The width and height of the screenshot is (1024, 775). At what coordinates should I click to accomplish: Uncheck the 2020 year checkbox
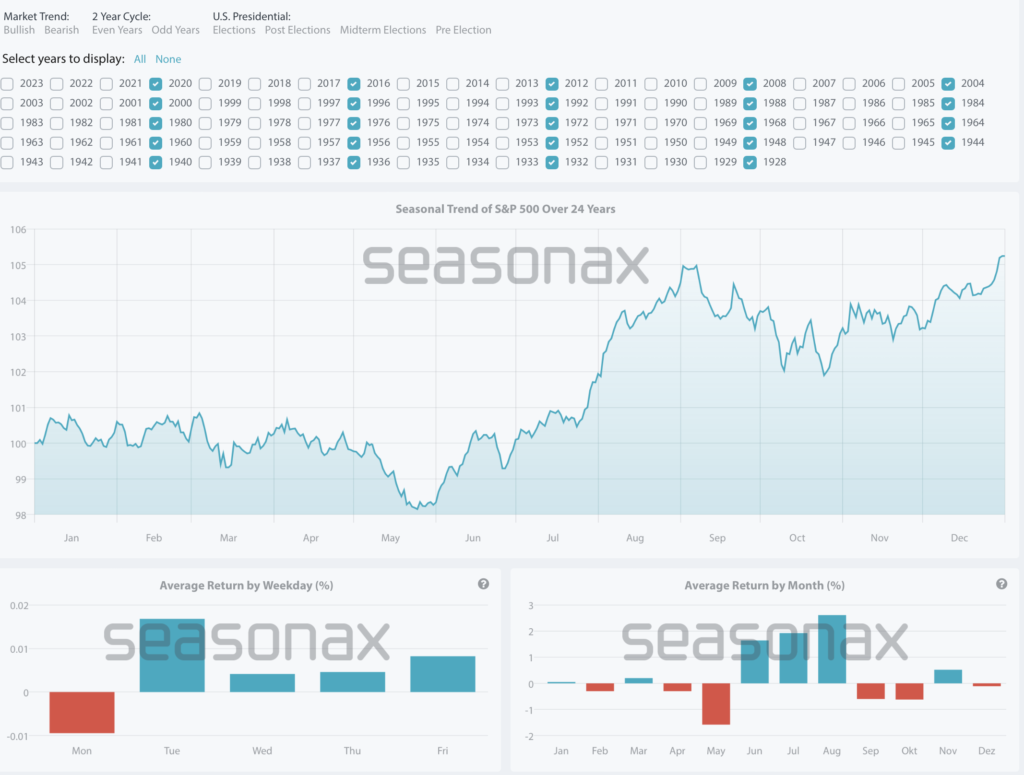coord(156,84)
